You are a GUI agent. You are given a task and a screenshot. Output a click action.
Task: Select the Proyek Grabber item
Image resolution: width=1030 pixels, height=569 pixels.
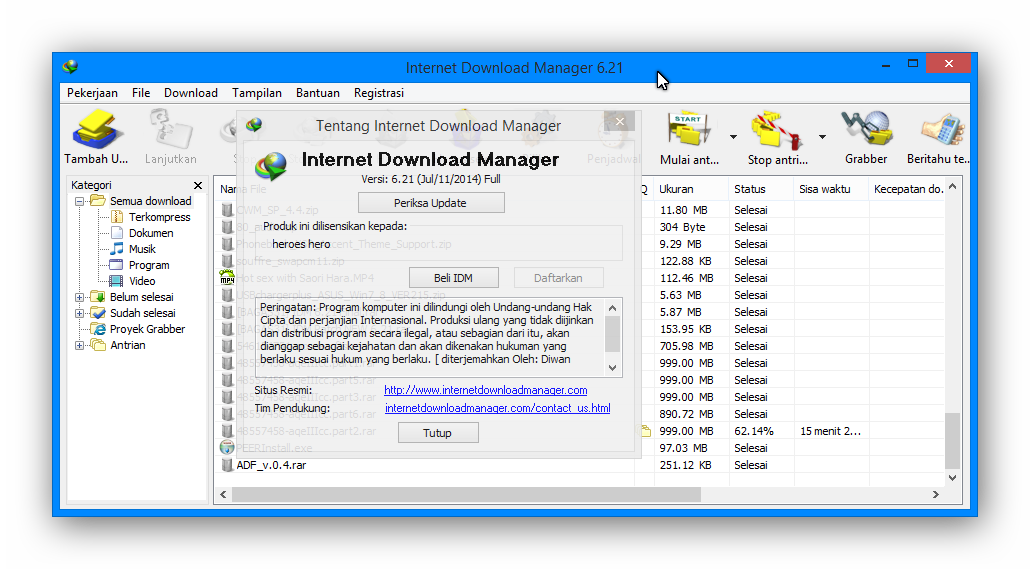click(147, 329)
